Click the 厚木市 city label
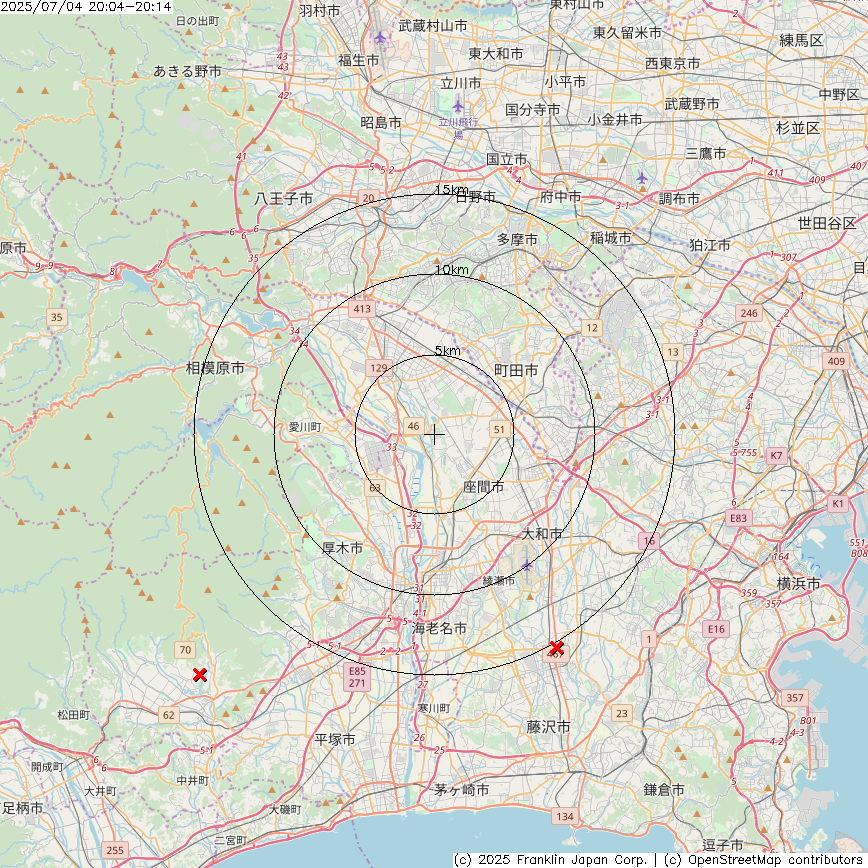Screen dimensions: 868x868 click(342, 548)
